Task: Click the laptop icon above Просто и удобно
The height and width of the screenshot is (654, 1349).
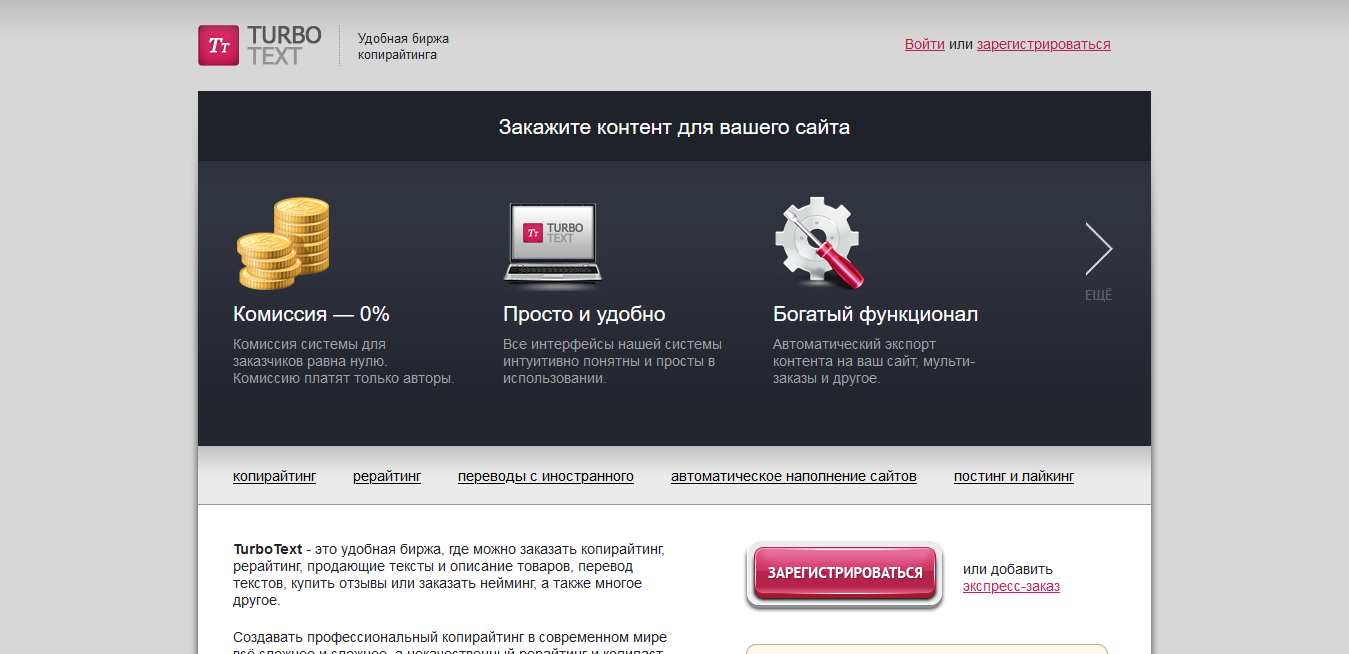Action: click(x=551, y=243)
